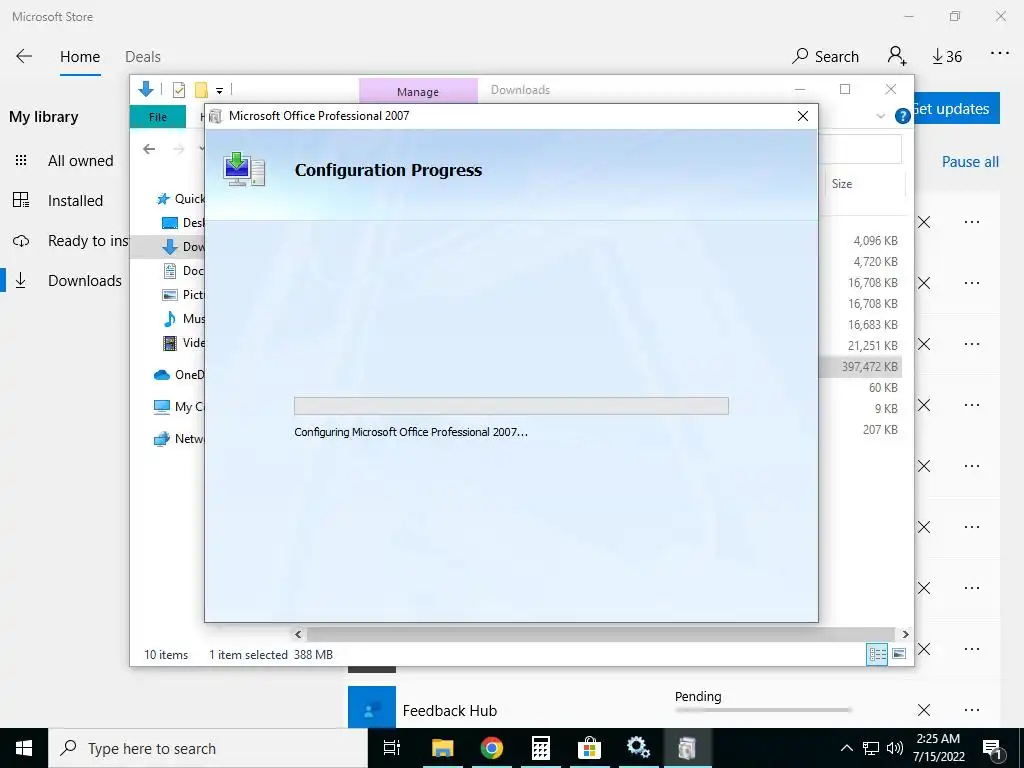Select Quick access in navigation pane
This screenshot has width=1024, height=768.
tap(179, 199)
